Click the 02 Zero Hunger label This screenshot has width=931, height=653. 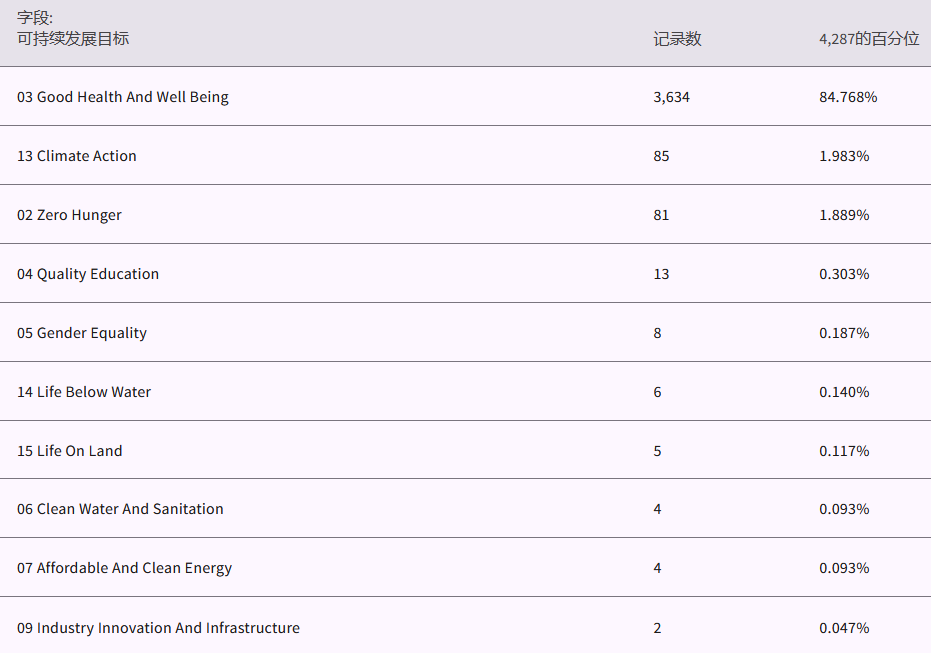tap(69, 215)
